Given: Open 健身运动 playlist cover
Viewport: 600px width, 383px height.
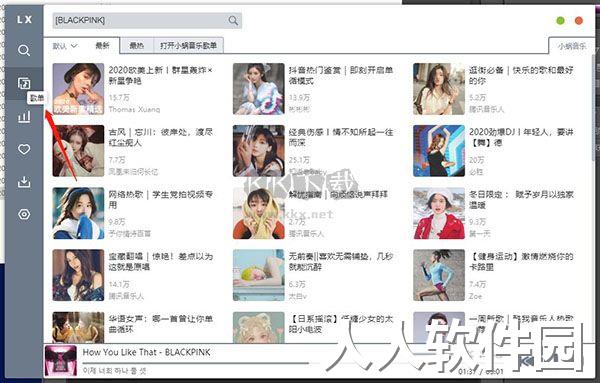Looking at the screenshot, I should point(439,275).
